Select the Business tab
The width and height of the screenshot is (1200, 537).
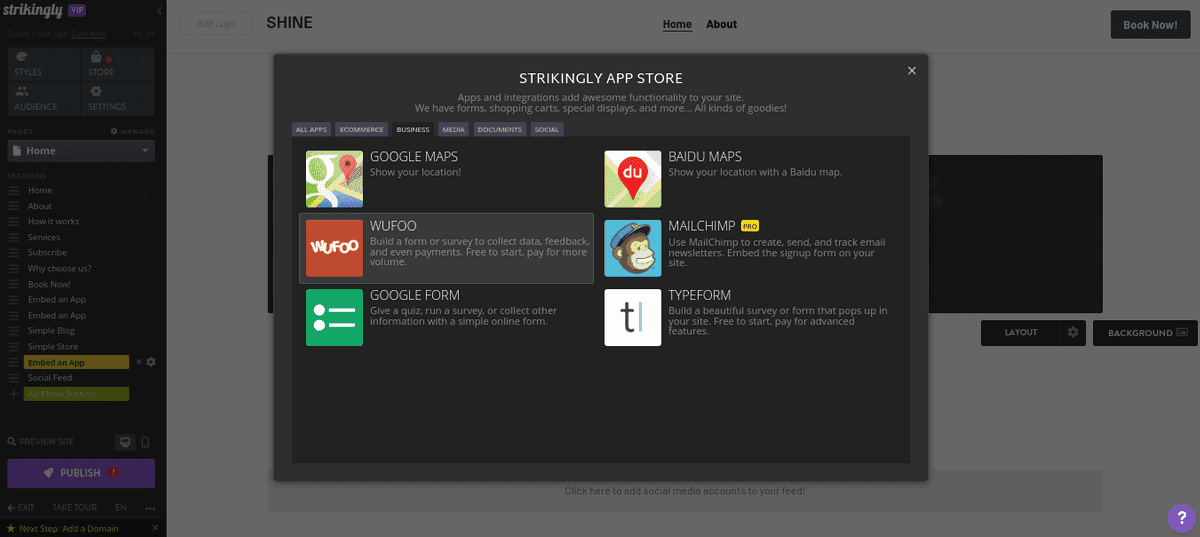coord(413,129)
